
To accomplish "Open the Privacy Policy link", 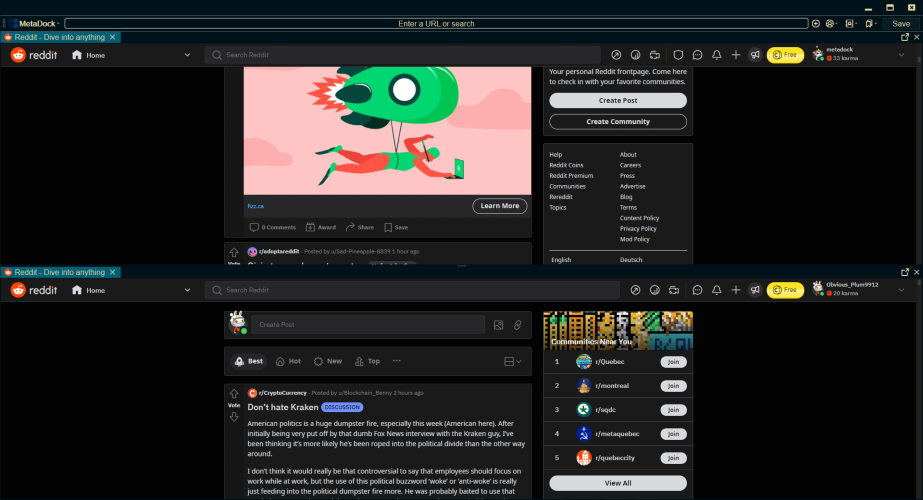I will tap(638, 229).
